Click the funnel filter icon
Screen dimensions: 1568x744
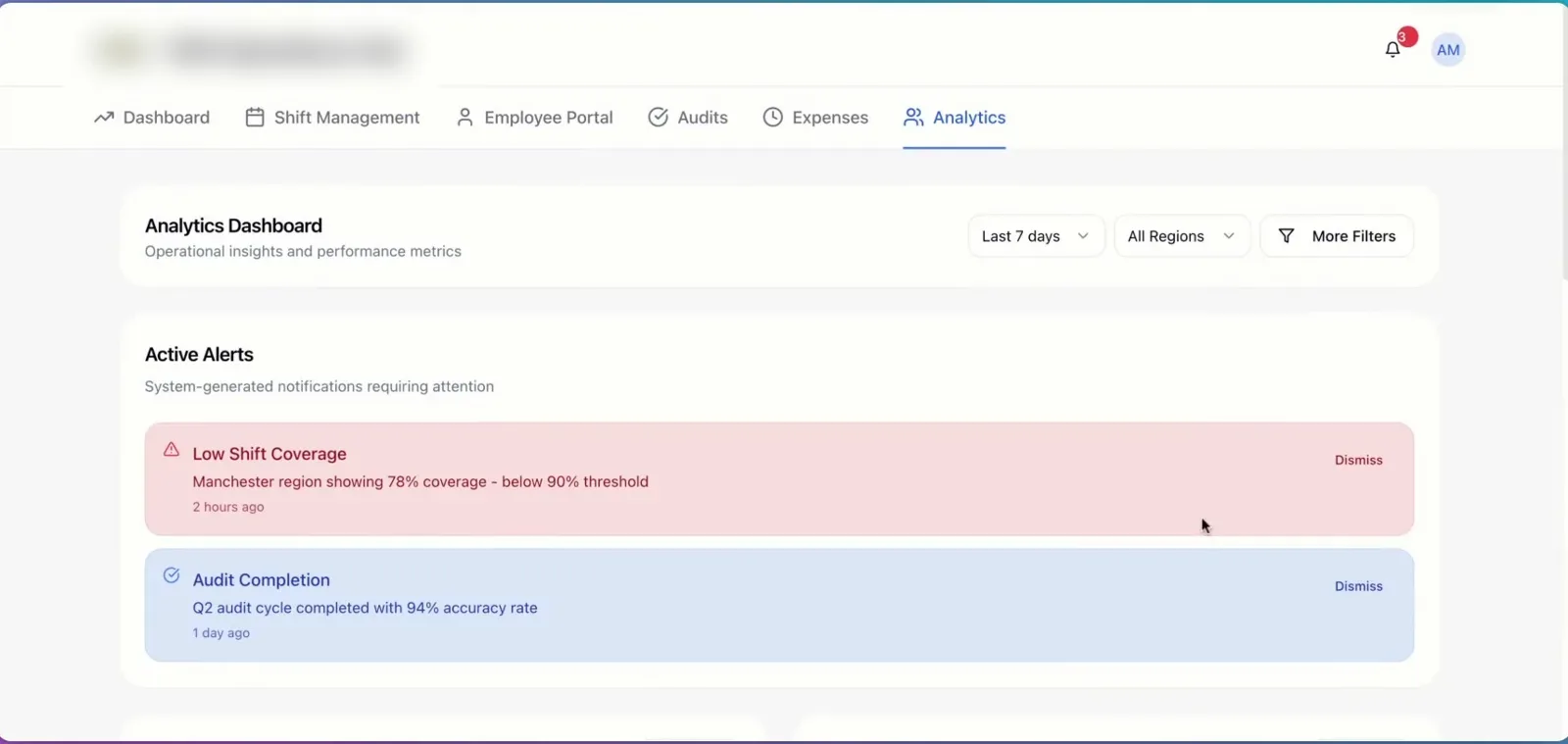pos(1287,236)
